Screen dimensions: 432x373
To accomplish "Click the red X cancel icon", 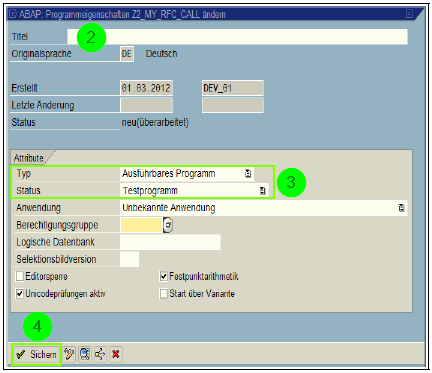I will 116,354.
